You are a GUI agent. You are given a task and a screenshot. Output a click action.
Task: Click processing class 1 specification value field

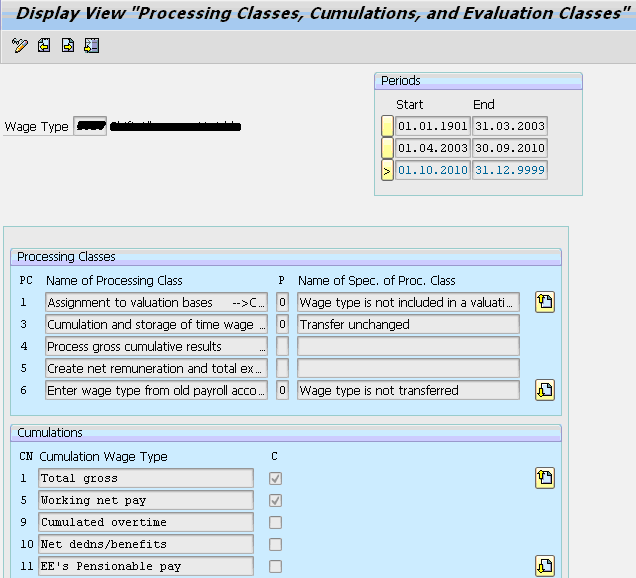[282, 303]
